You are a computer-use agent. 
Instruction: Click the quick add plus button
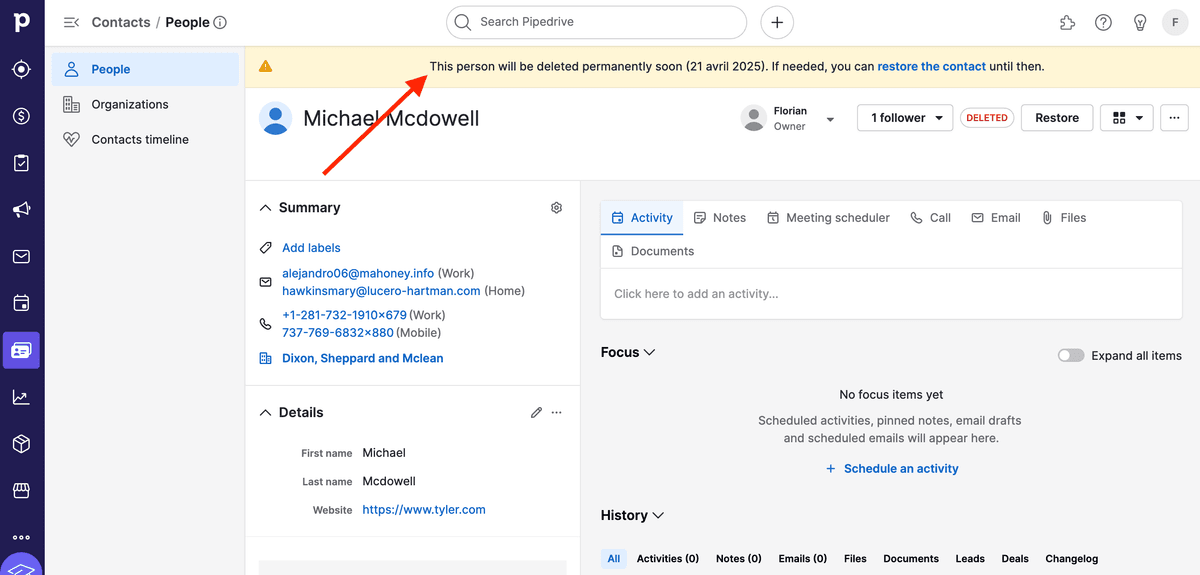tap(777, 22)
